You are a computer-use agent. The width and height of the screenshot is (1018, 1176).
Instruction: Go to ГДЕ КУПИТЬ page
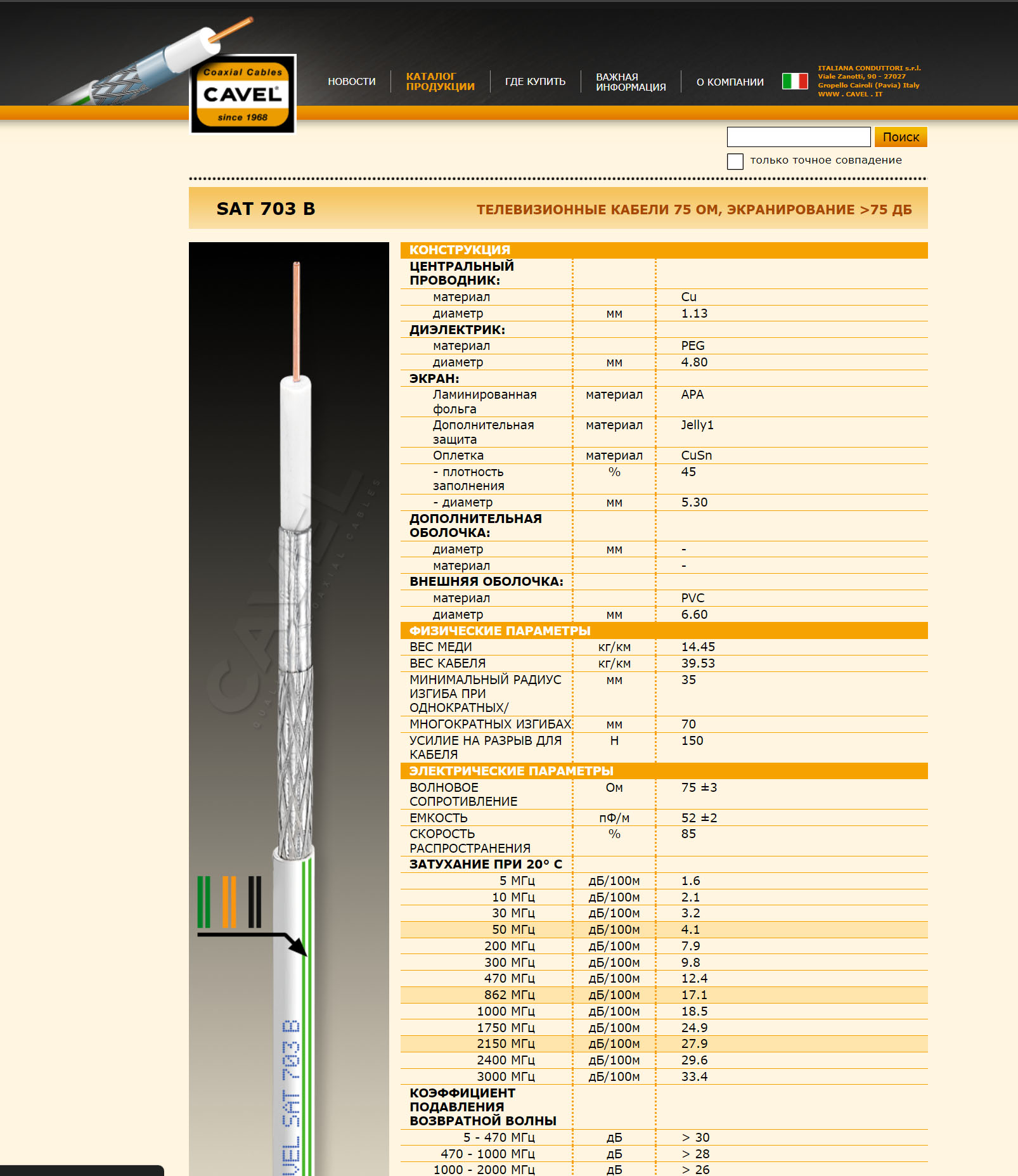(x=535, y=82)
